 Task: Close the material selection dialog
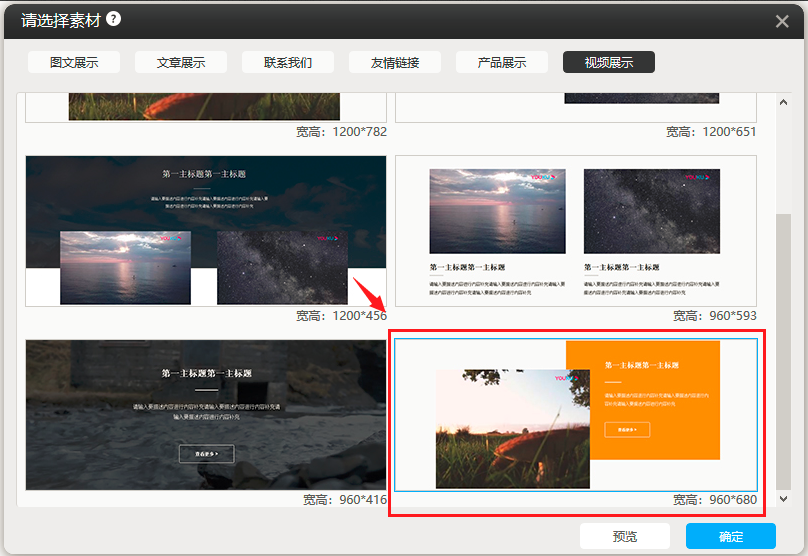click(x=782, y=21)
